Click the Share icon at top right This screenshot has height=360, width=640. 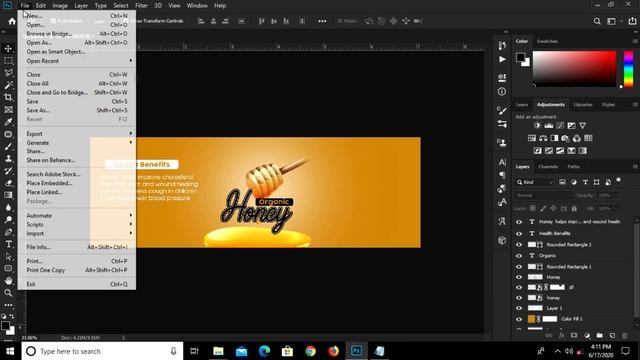pos(632,21)
